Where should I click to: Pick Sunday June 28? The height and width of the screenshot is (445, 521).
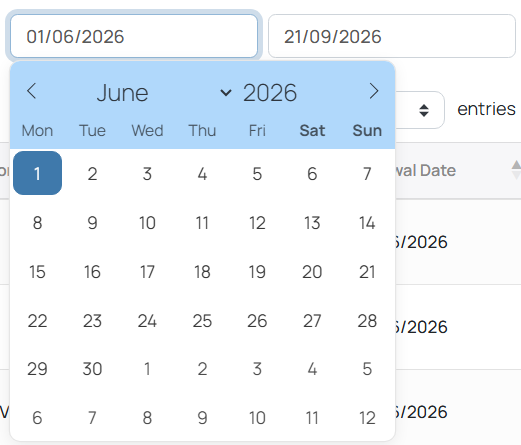pyautogui.click(x=367, y=321)
